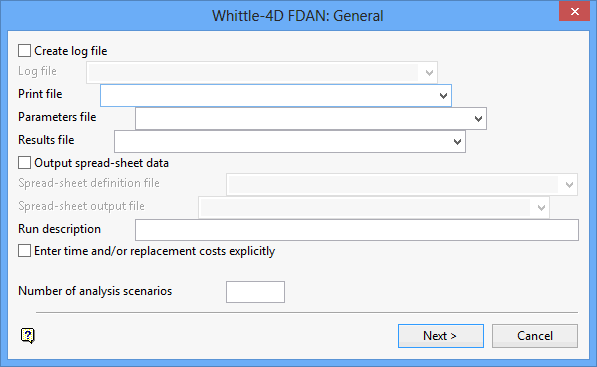
Task: Check Enter time and/or replacement costs explicitly
Action: (x=24, y=251)
